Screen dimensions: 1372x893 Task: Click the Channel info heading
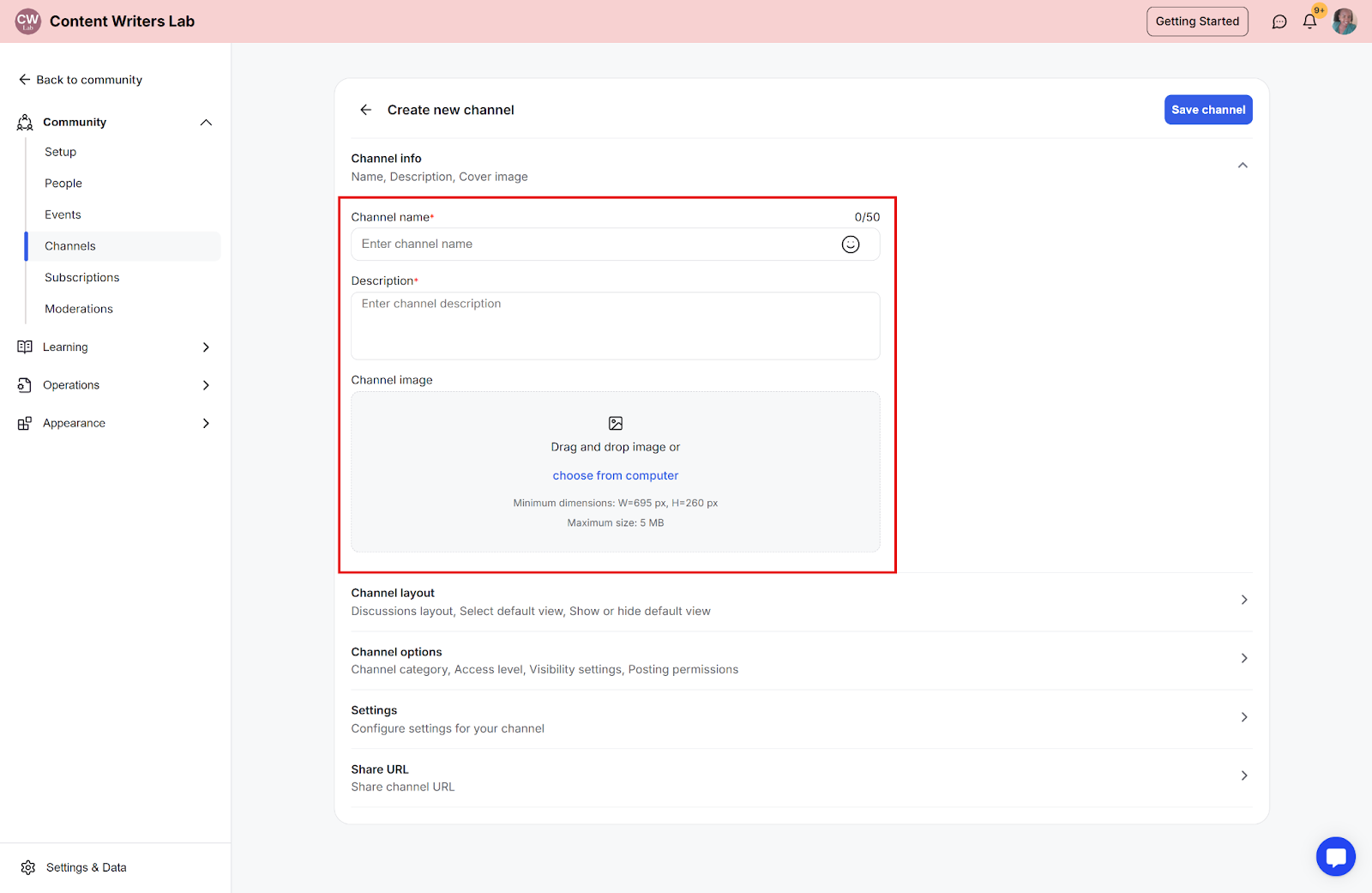(x=387, y=159)
